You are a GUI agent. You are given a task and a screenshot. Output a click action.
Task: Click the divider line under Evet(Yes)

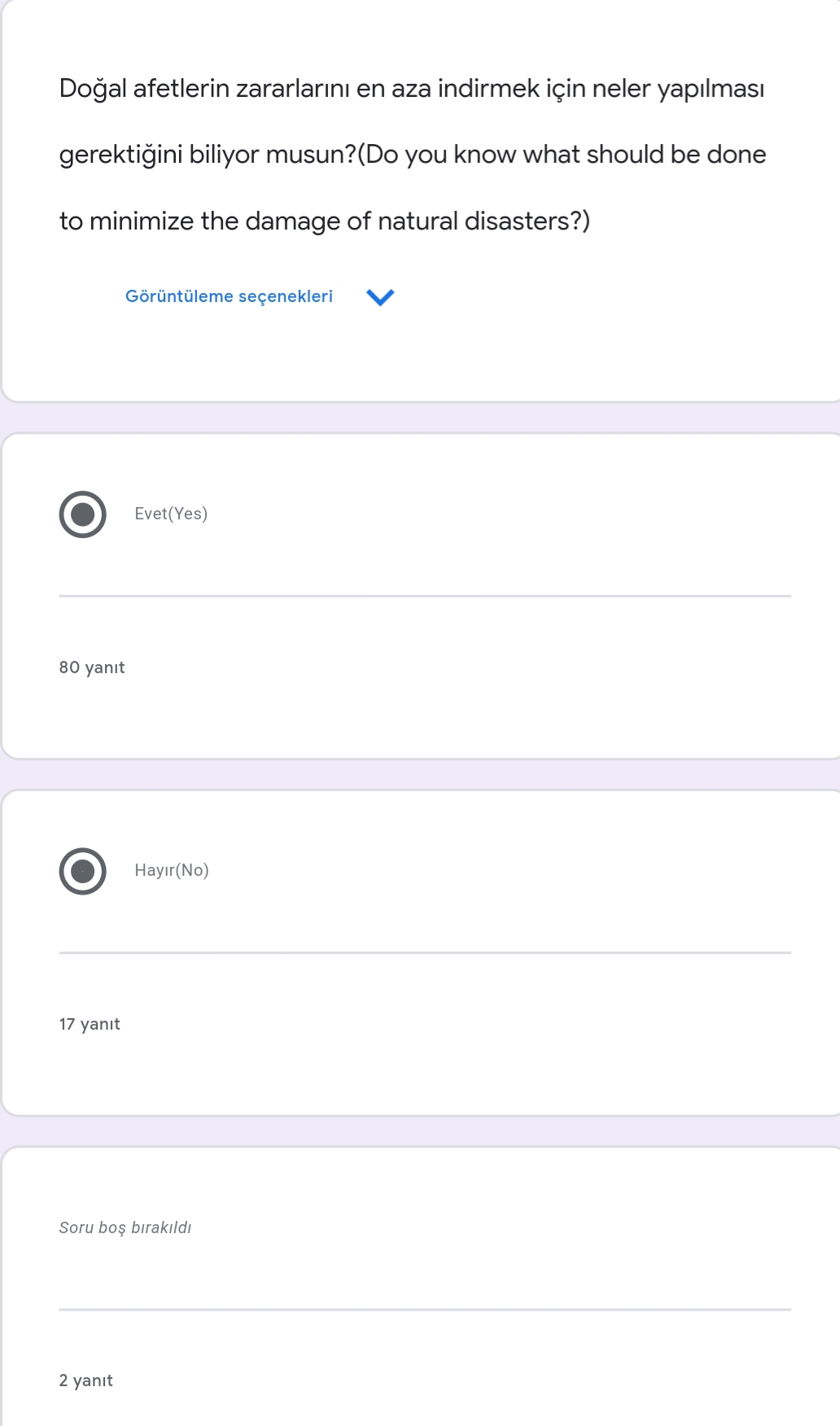425,596
